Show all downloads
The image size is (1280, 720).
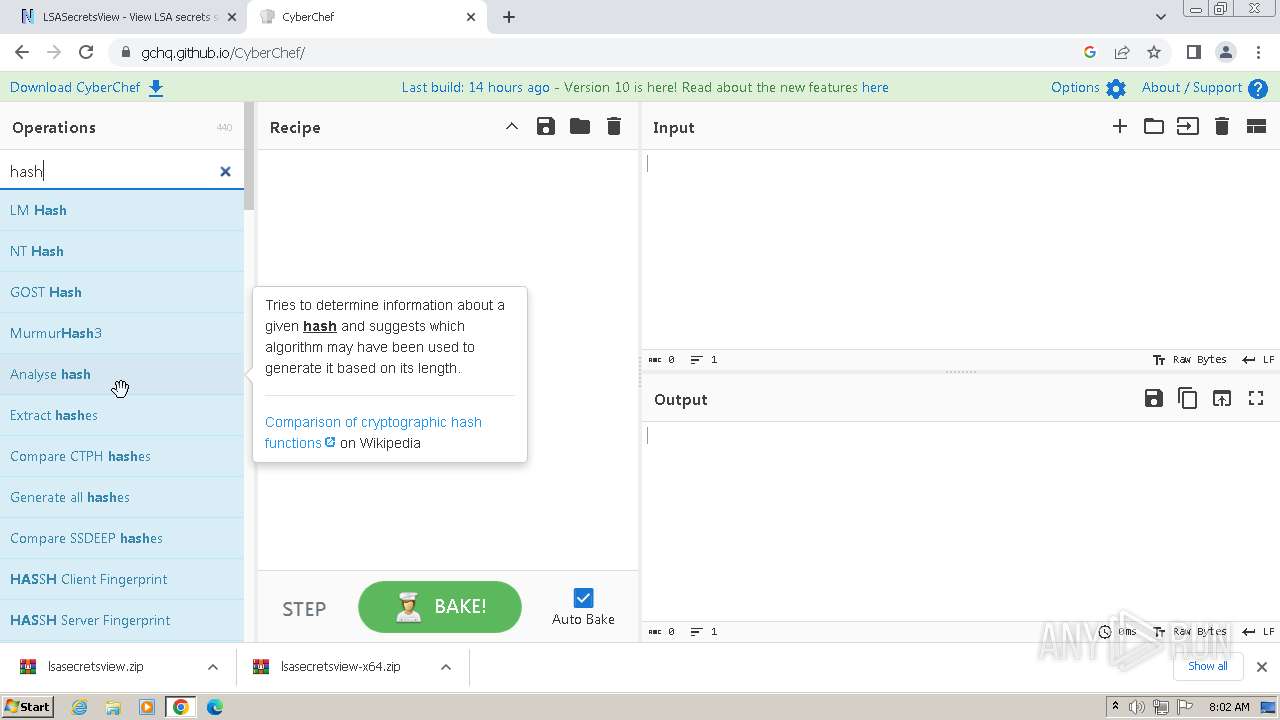(x=1208, y=666)
